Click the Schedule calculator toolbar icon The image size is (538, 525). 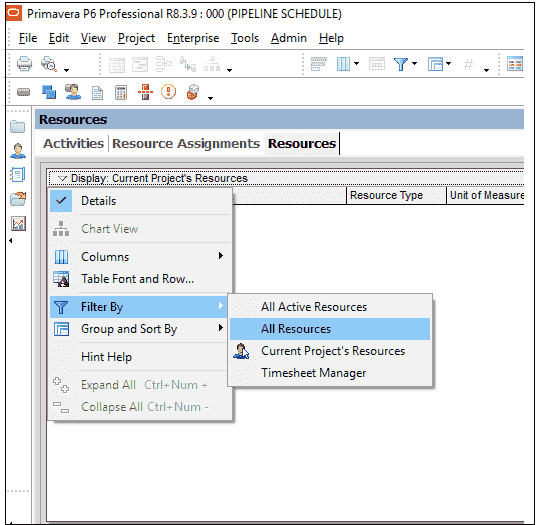121,93
